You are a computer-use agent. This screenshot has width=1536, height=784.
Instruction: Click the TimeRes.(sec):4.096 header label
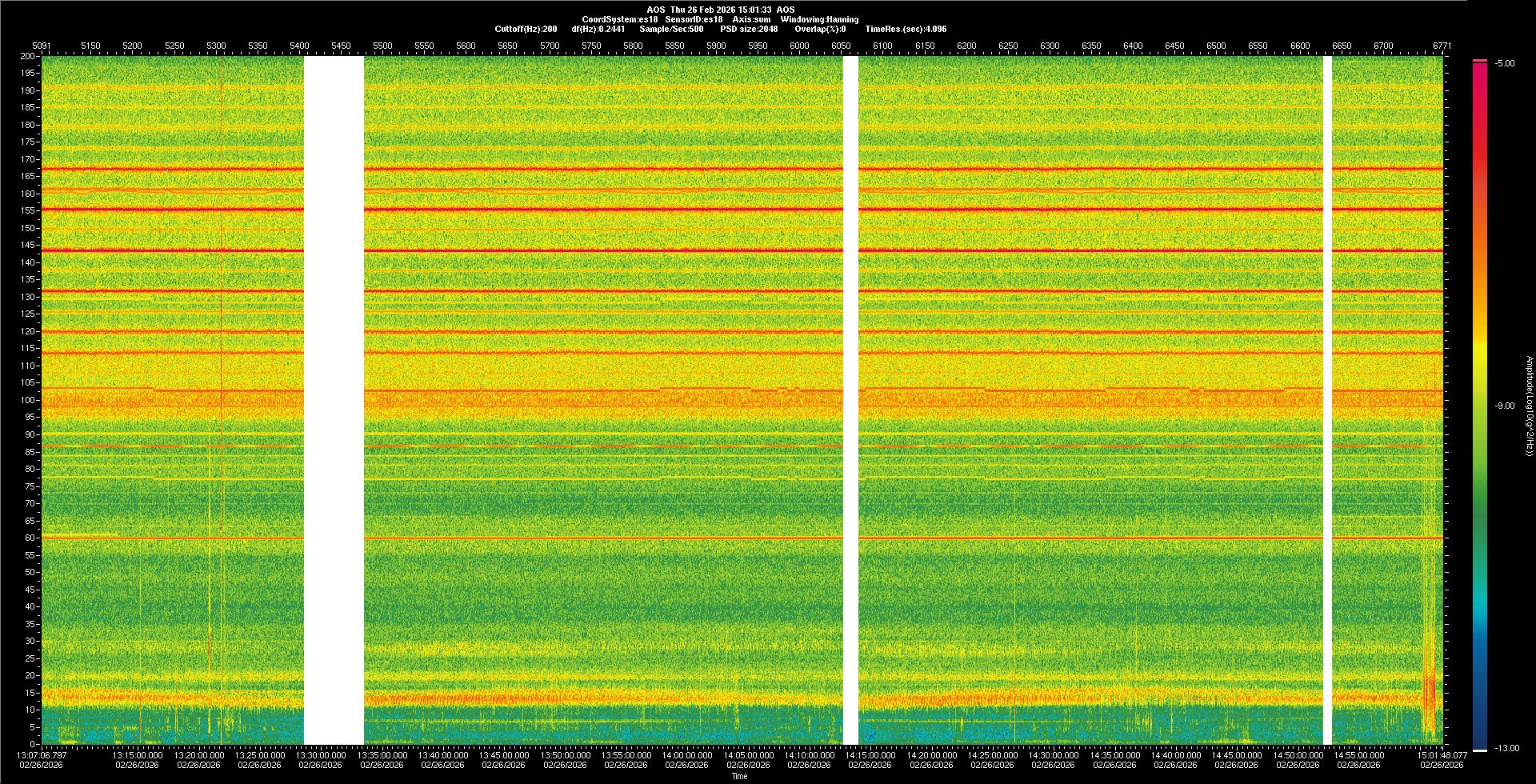906,29
